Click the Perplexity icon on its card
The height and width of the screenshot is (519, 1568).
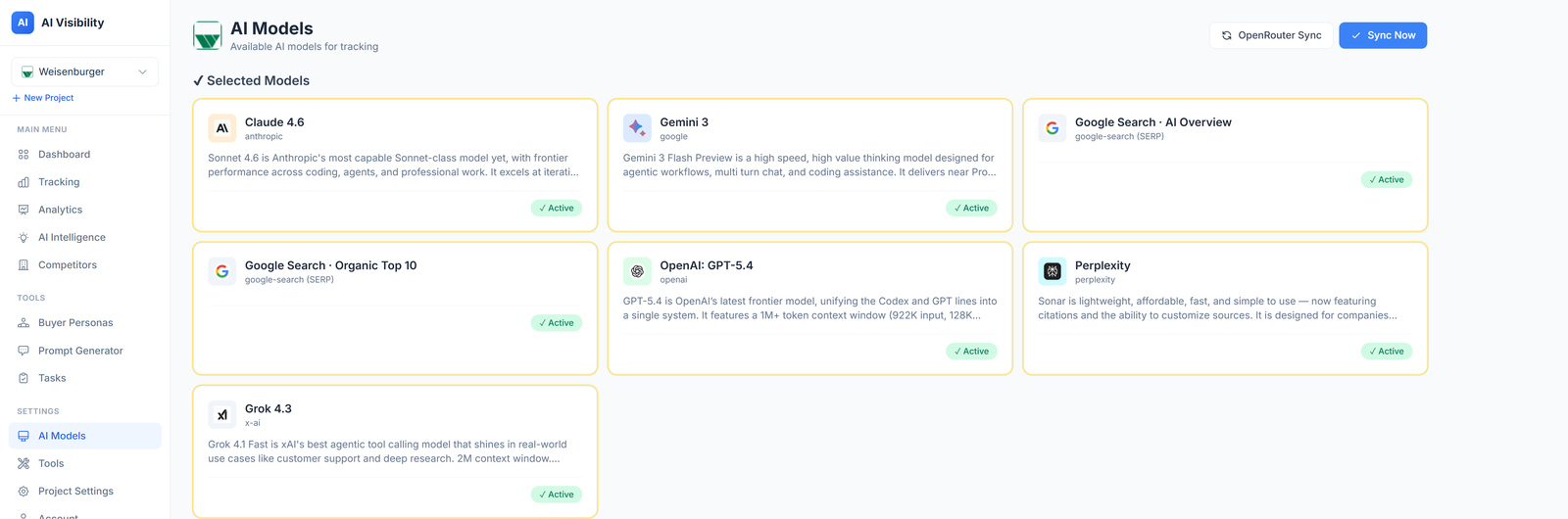coord(1053,271)
